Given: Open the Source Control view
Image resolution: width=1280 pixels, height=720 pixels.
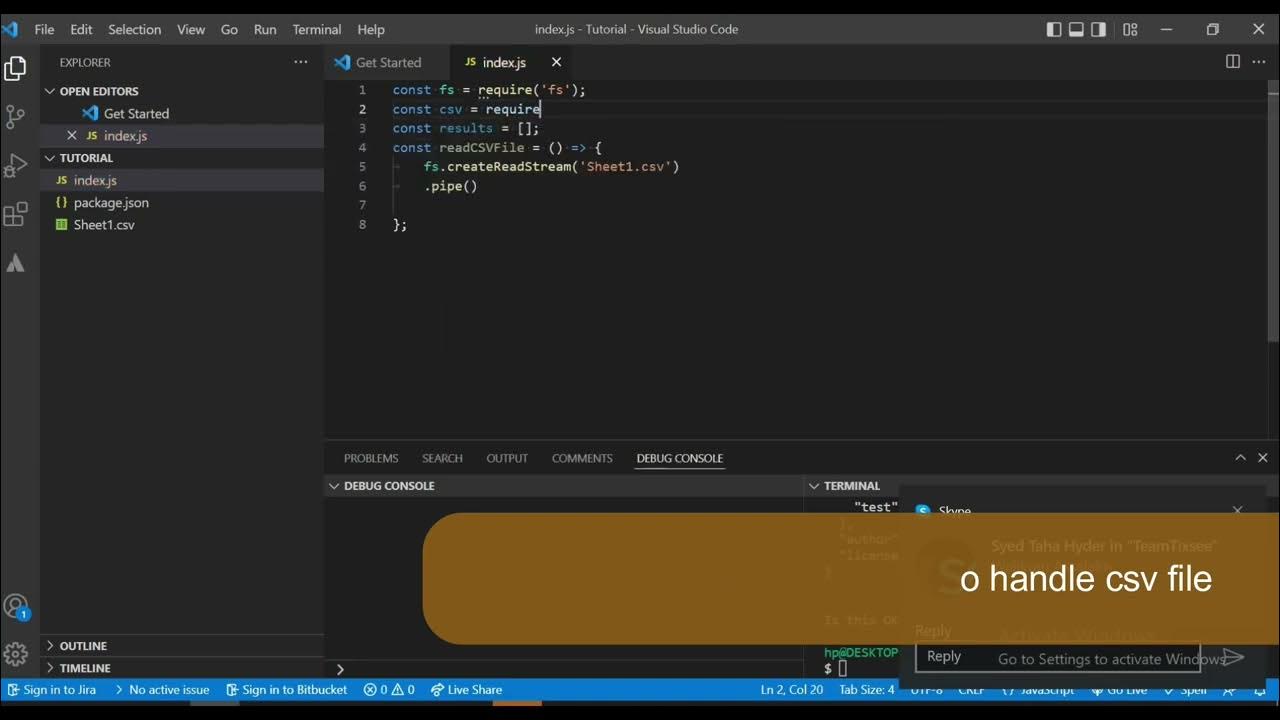Looking at the screenshot, I should tap(15, 117).
